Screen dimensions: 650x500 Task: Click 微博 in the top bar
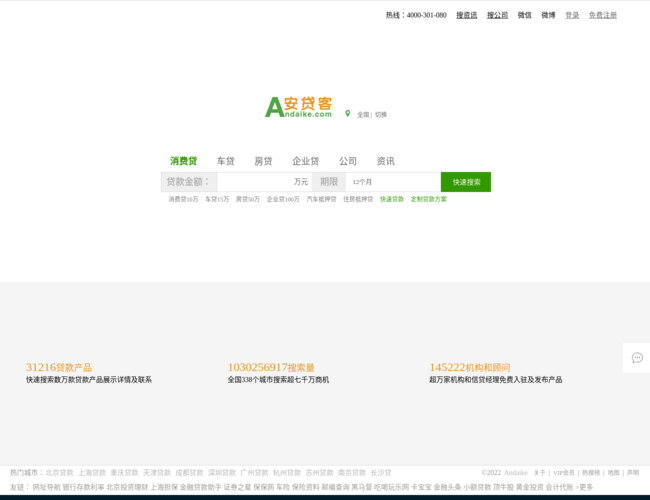pyautogui.click(x=548, y=15)
